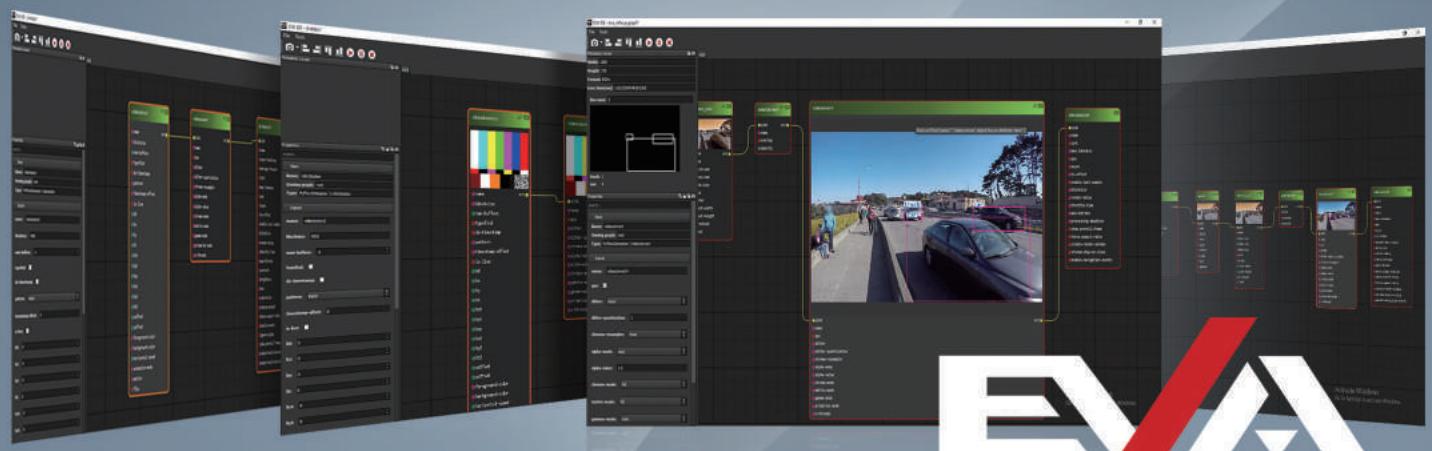Toggle the sync checkbox in the properties panel

pyautogui.click(x=605, y=286)
